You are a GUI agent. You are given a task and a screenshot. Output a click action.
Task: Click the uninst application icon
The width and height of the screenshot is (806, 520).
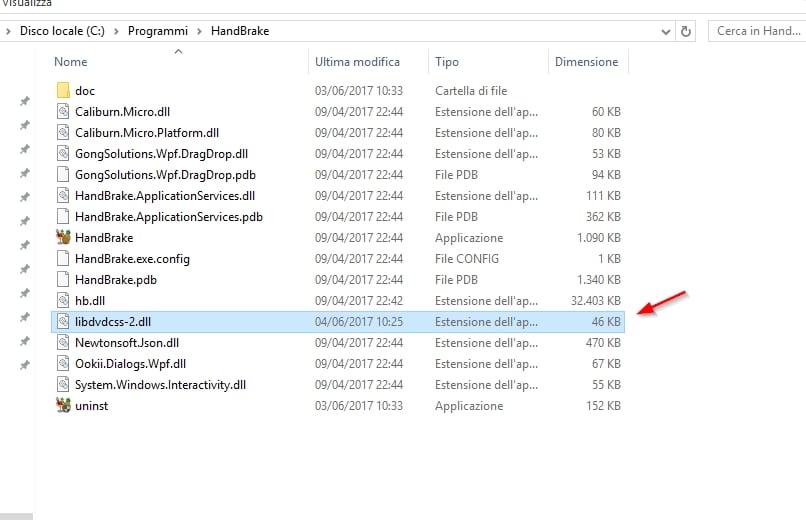point(63,405)
